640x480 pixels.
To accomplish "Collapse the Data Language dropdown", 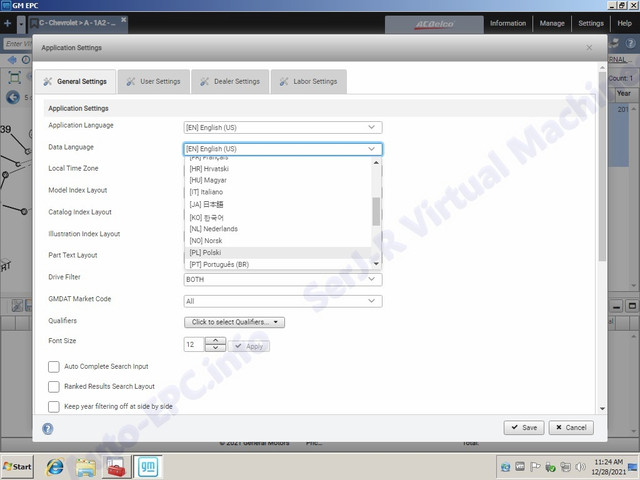I will pyautogui.click(x=283, y=149).
